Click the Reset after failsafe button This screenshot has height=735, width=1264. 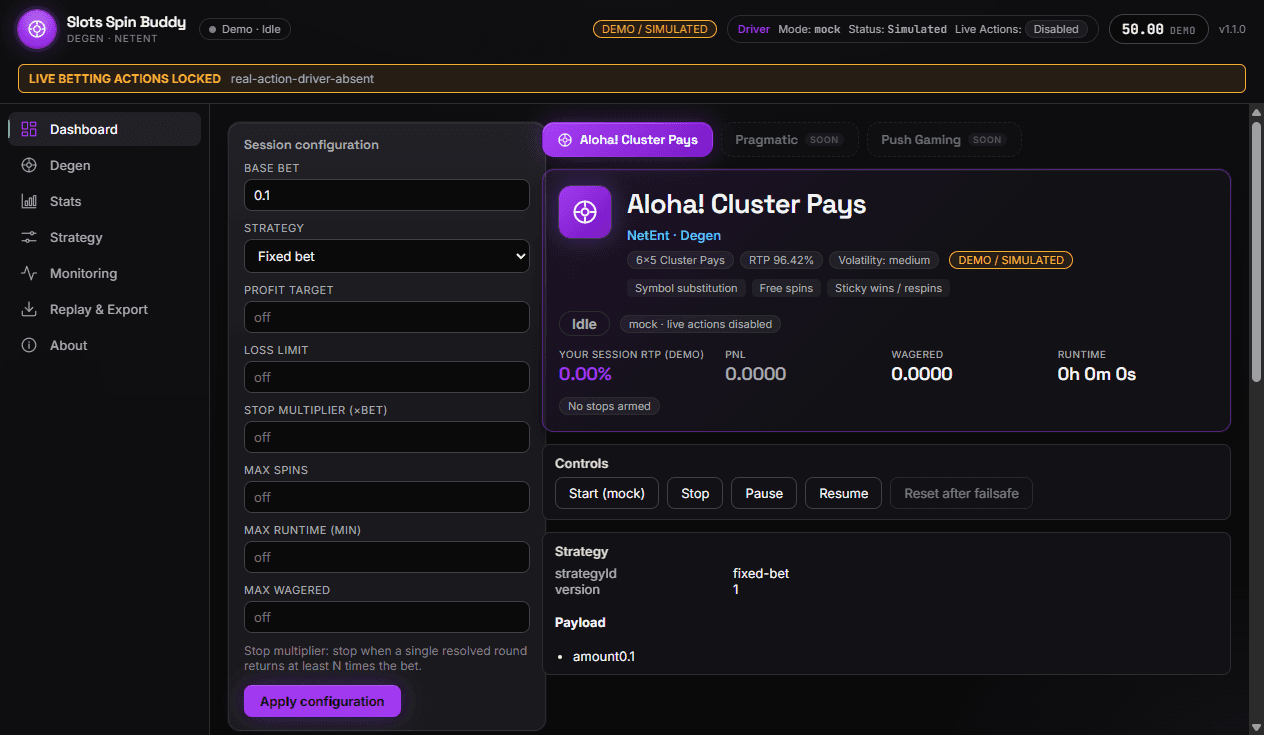pyautogui.click(x=961, y=493)
